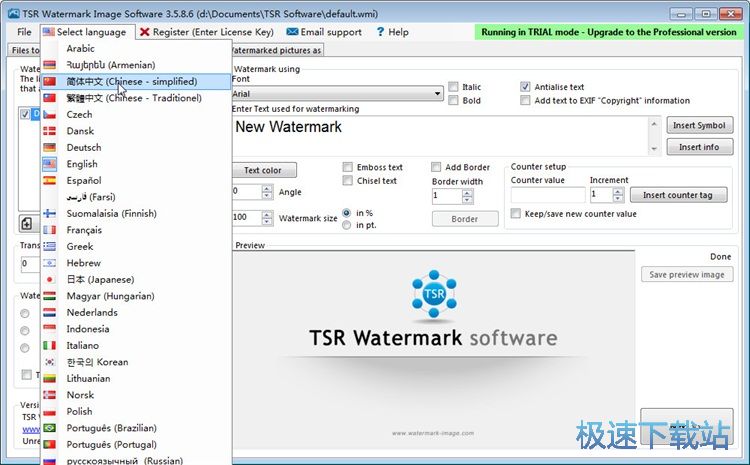The height and width of the screenshot is (465, 750).
Task: Click the Insert counter tag button
Action: point(678,195)
